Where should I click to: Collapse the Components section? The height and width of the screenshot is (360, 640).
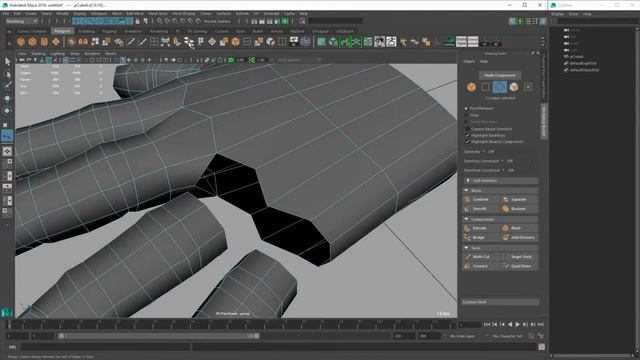[500, 219]
